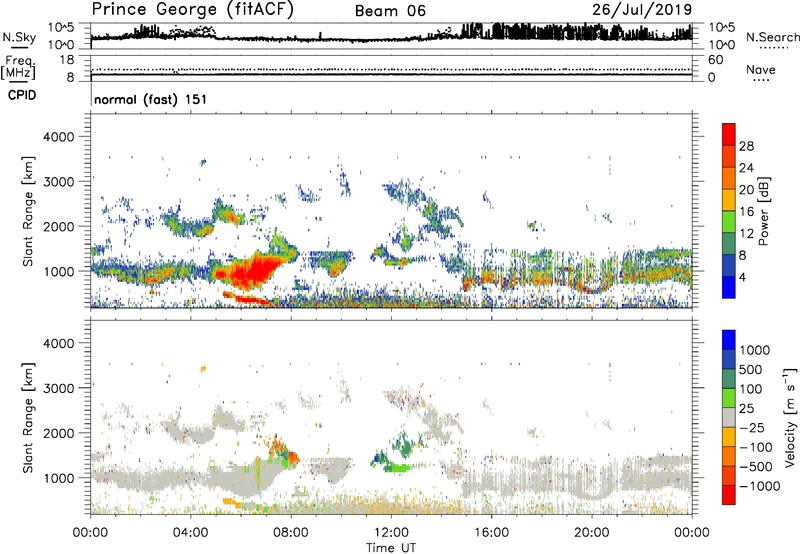This screenshot has width=800, height=554.
Task: Click the -1000 tick on velocity scale
Action: click(759, 486)
